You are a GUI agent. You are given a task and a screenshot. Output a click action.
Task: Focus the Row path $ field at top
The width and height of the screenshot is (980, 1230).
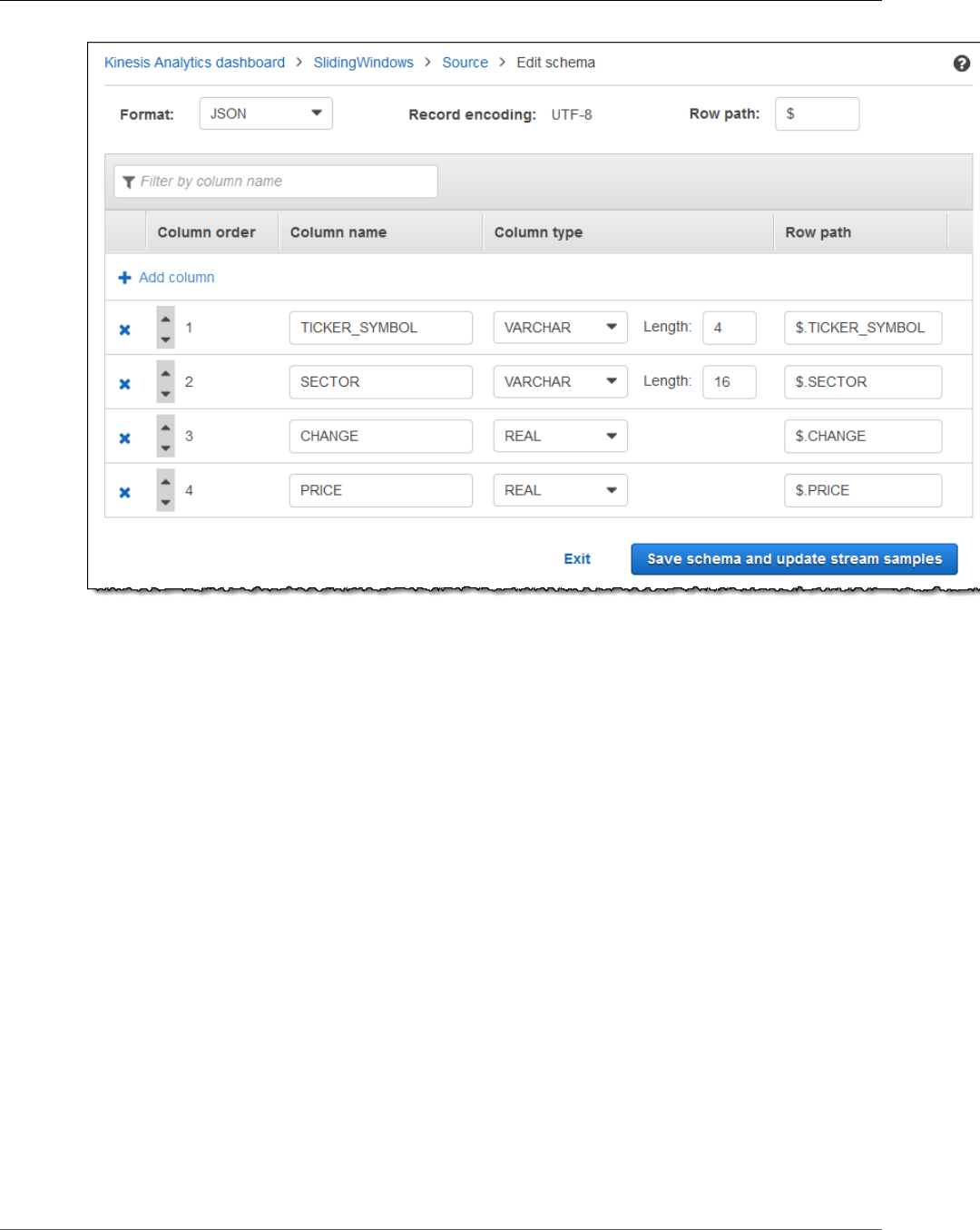point(817,113)
